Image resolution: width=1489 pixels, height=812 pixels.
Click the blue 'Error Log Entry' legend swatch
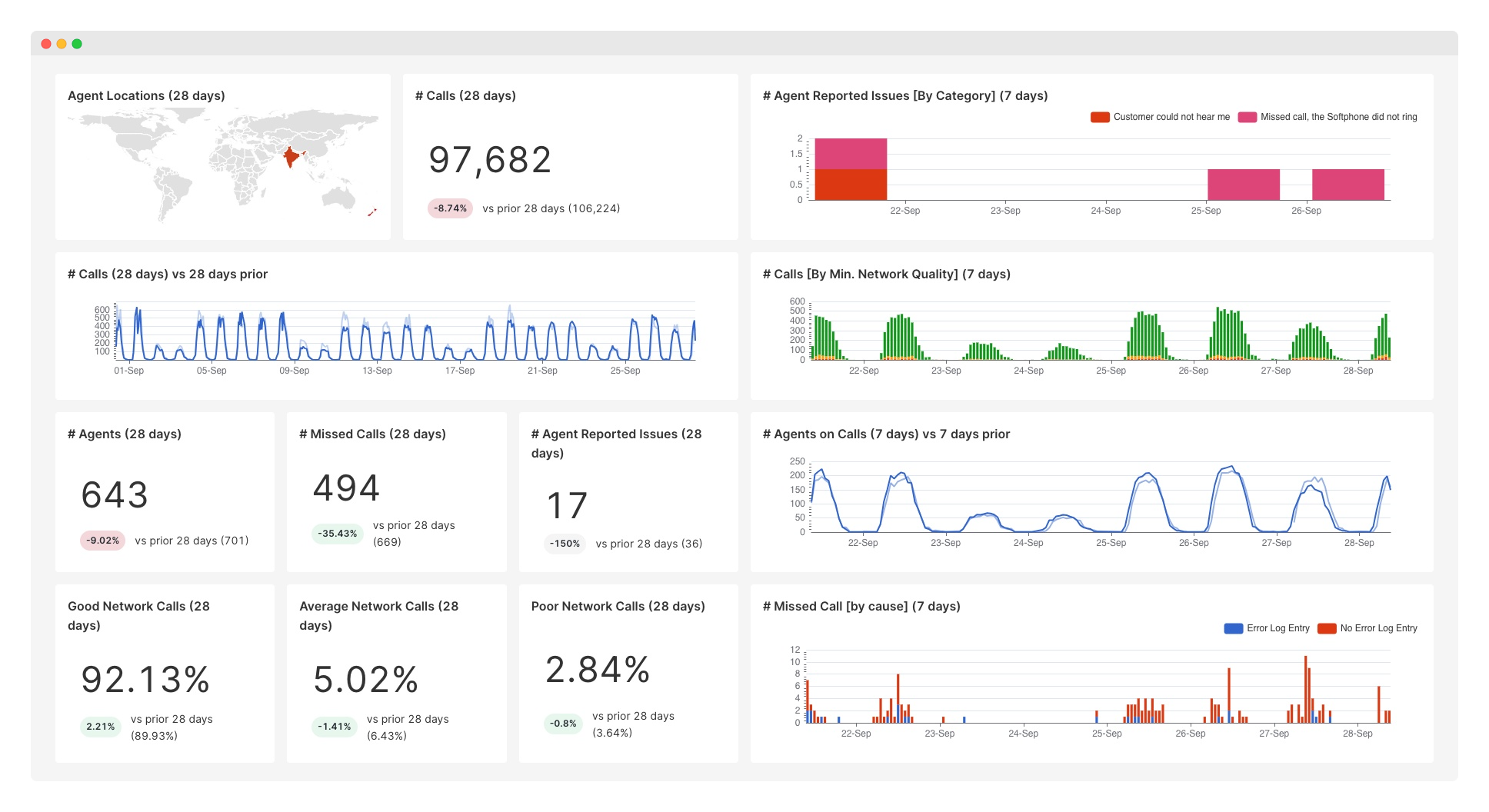click(1234, 628)
